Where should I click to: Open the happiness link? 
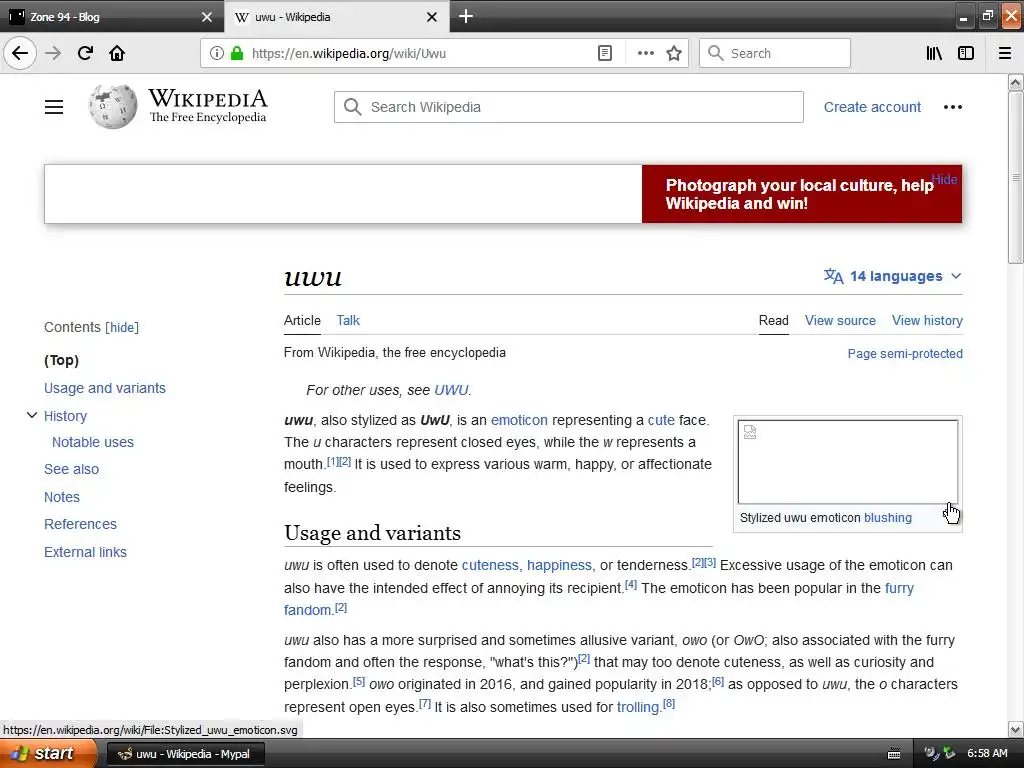pyautogui.click(x=560, y=565)
